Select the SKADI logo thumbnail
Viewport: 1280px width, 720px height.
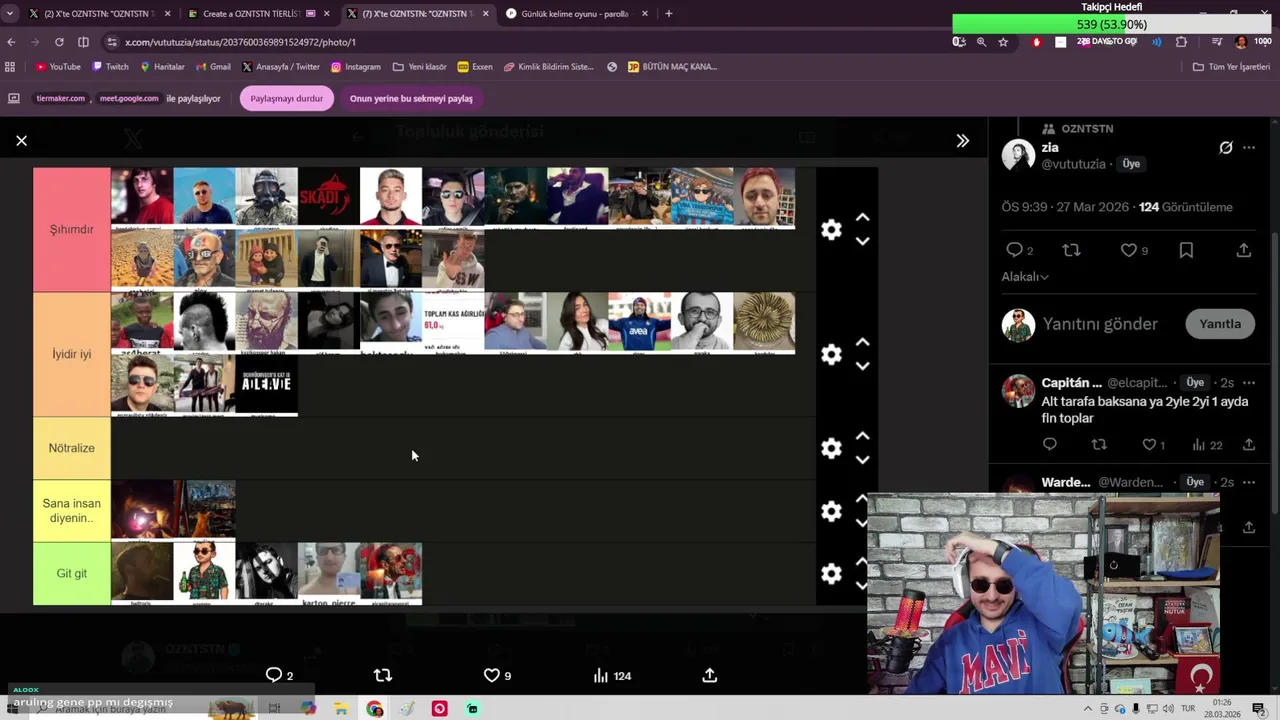coord(328,197)
